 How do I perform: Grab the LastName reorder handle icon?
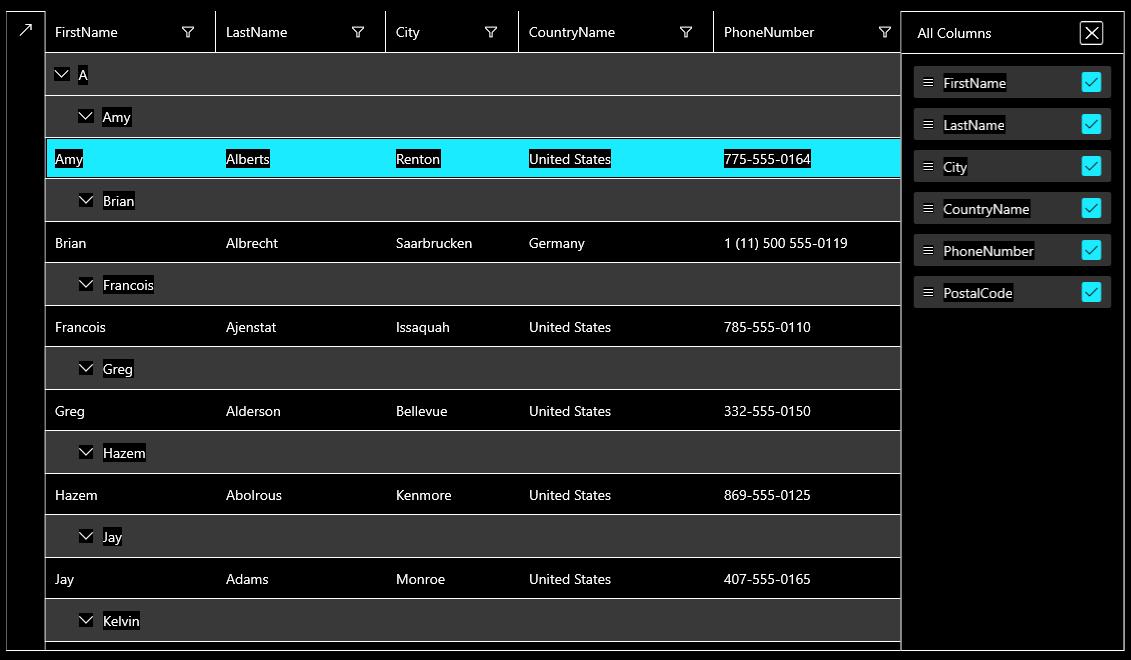click(928, 125)
